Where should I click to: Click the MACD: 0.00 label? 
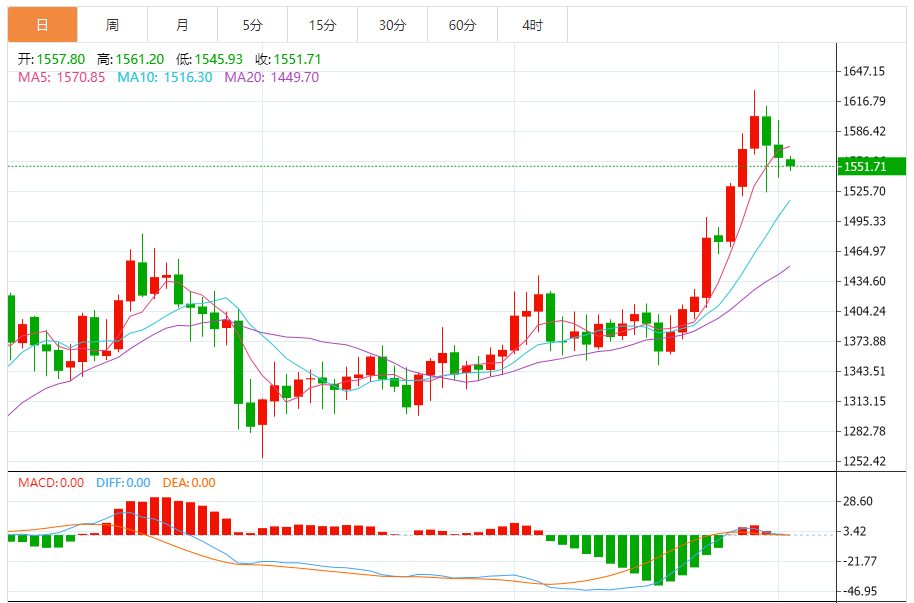pos(51,483)
